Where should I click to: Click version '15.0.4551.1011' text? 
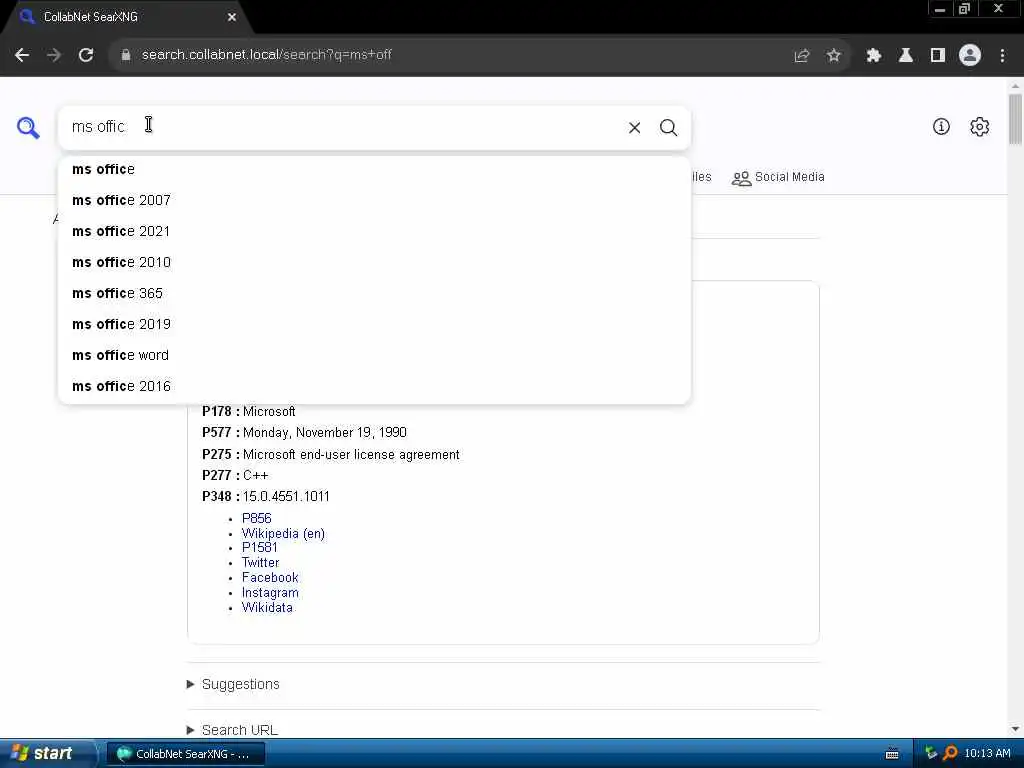point(286,497)
